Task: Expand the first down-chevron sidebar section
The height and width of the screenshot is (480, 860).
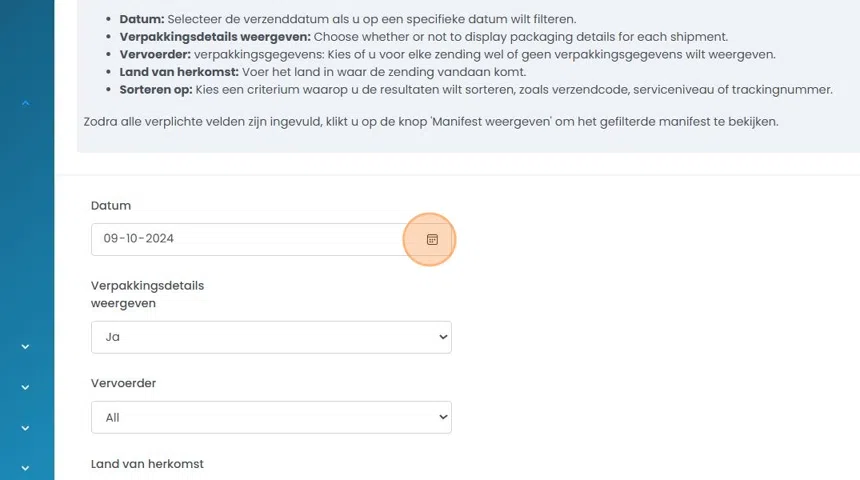Action: click(26, 347)
